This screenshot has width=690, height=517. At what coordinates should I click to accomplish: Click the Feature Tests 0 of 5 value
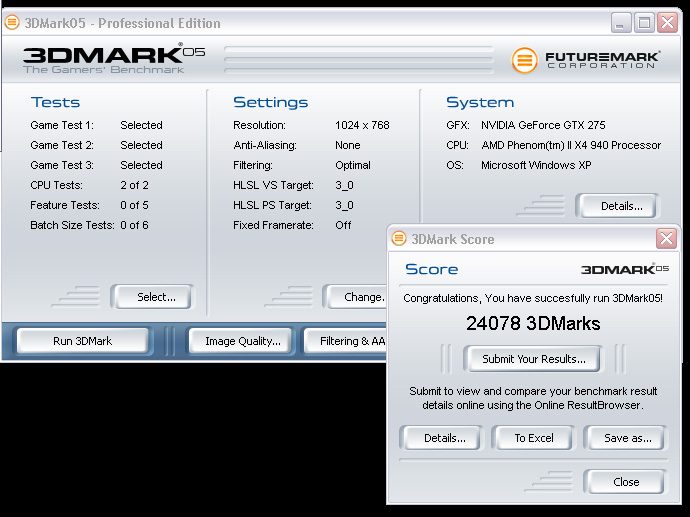(x=134, y=205)
